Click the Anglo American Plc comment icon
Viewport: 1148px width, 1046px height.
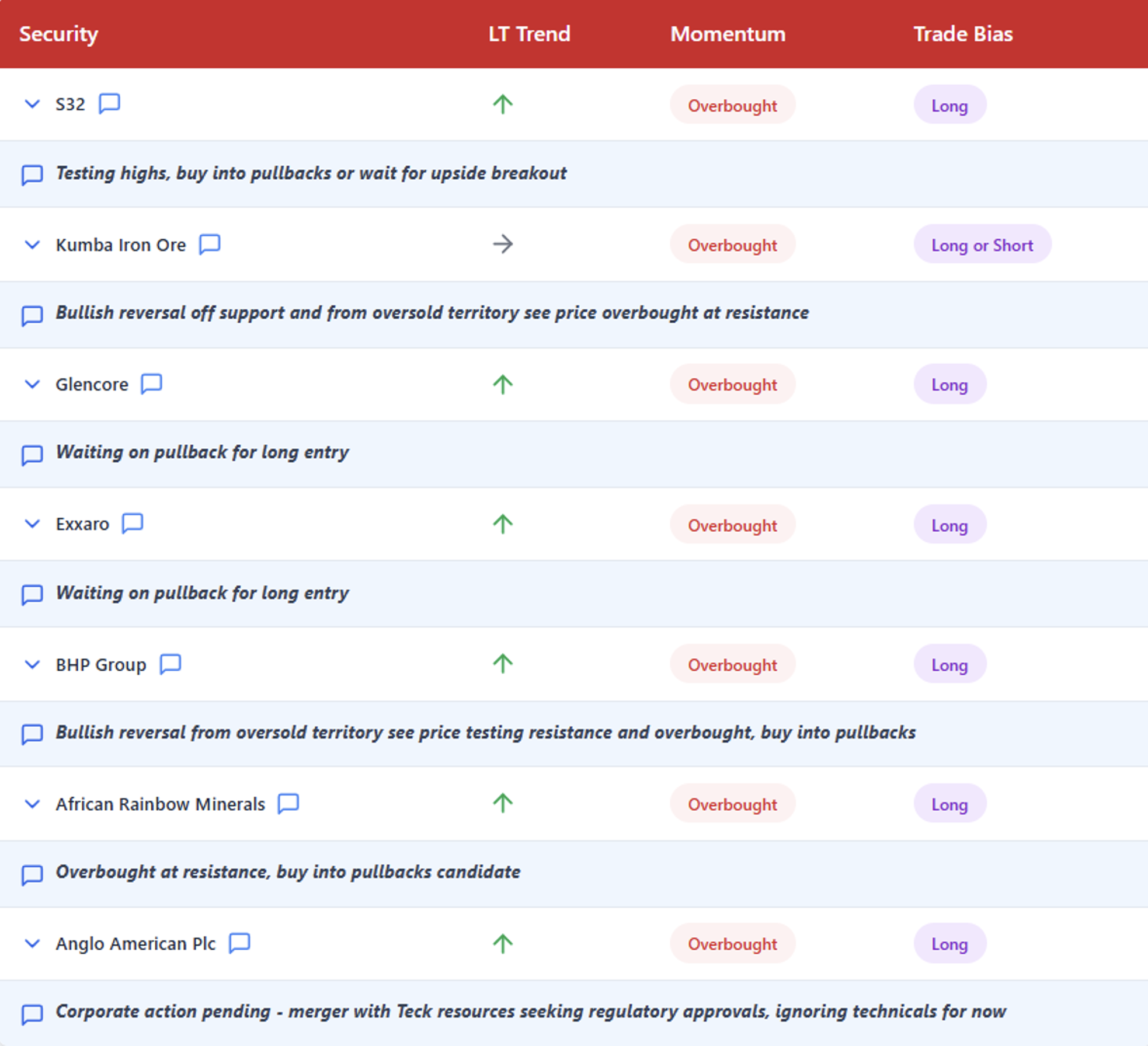tap(239, 943)
